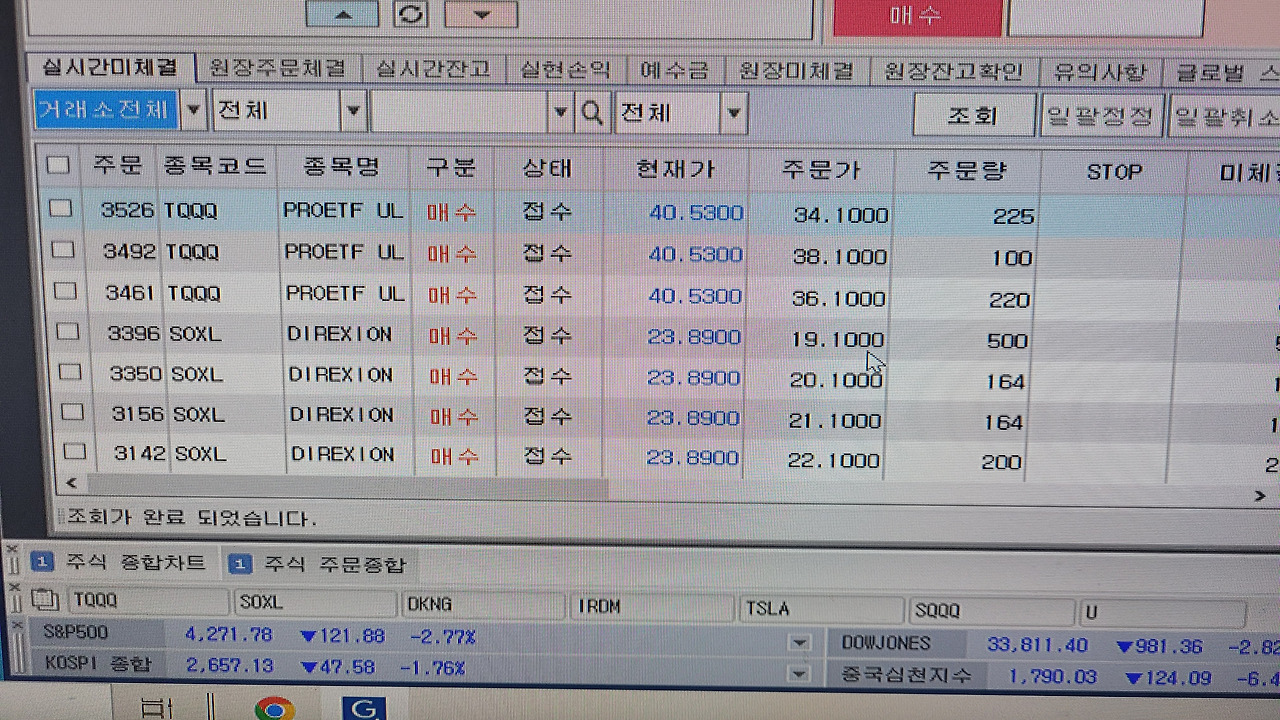Select the TQQQ ticker slot
The height and width of the screenshot is (720, 1280).
tap(147, 601)
